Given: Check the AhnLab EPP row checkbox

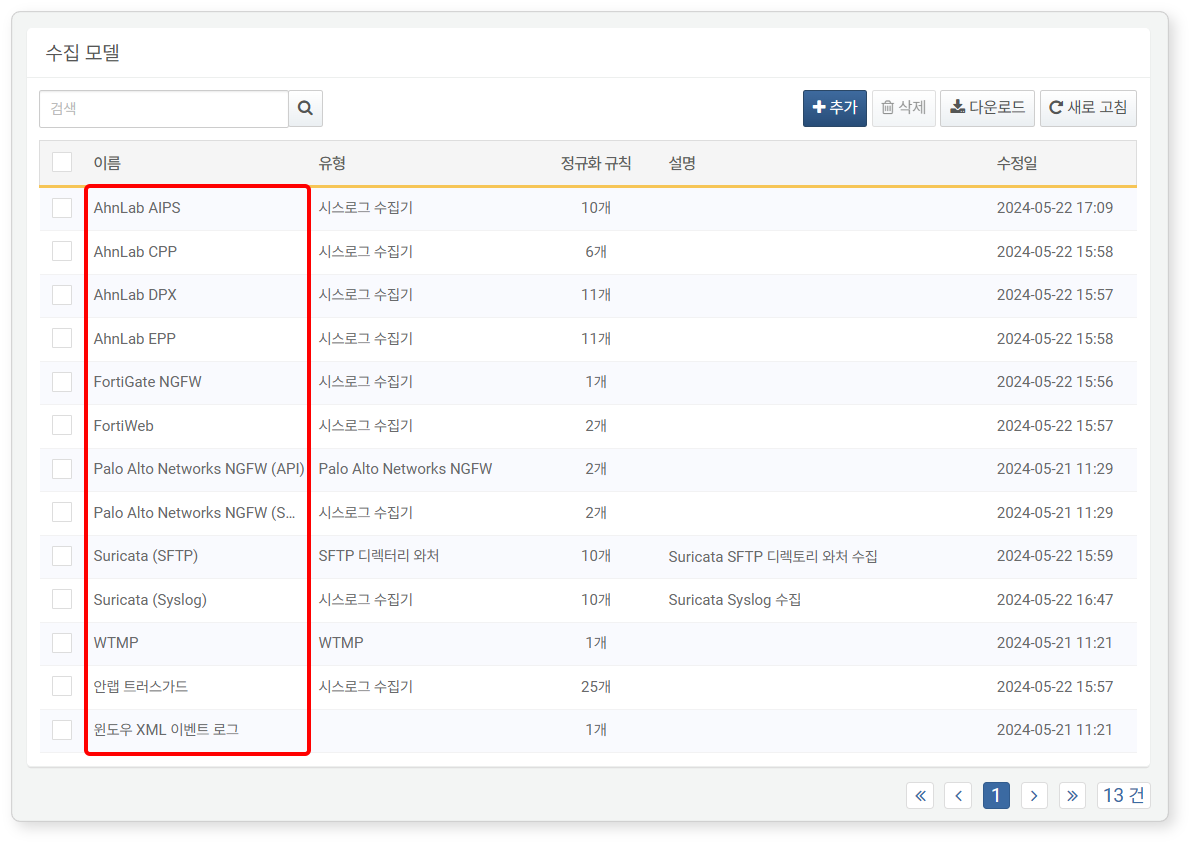Looking at the screenshot, I should click(x=62, y=339).
